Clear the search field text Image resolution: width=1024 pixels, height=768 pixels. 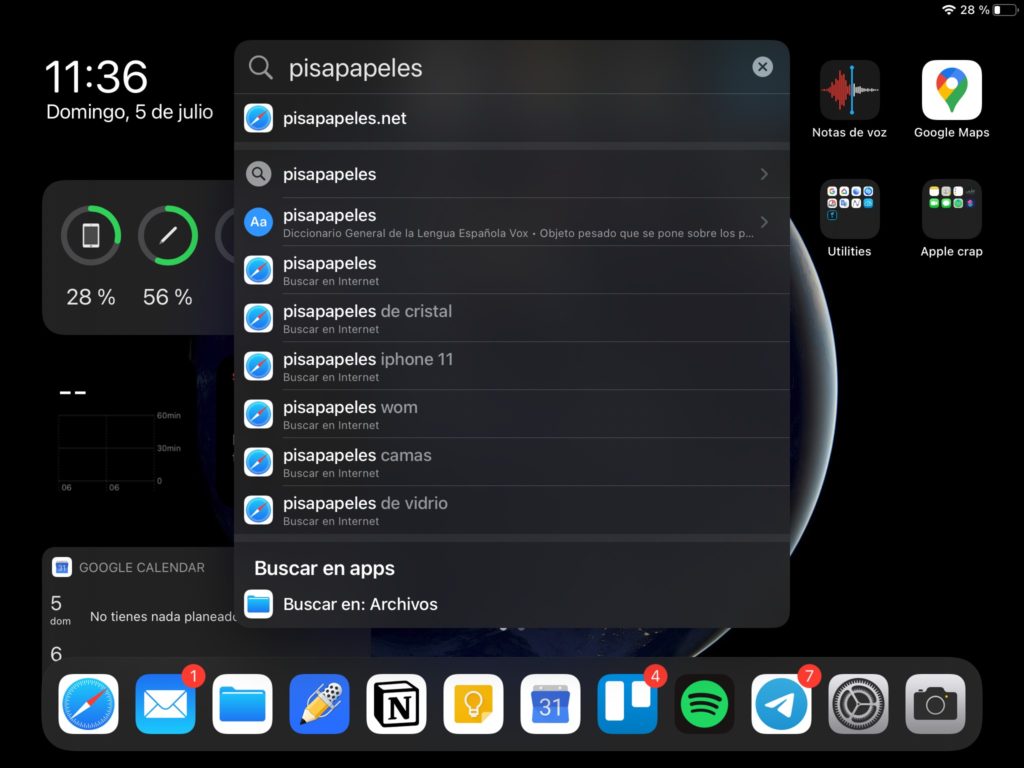[x=762, y=67]
